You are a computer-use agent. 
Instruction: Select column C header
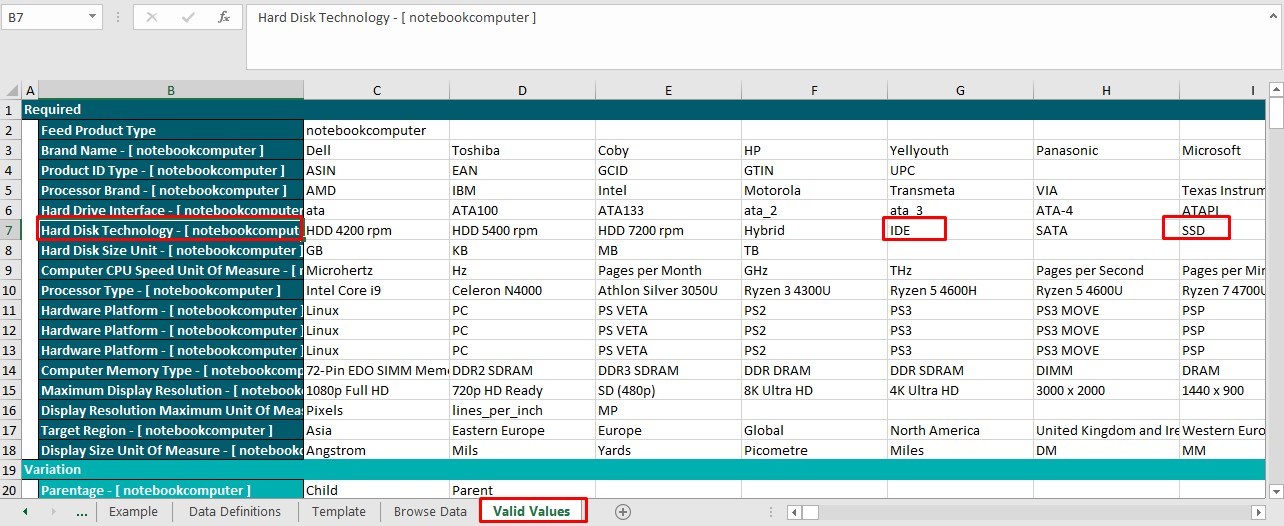click(x=376, y=90)
